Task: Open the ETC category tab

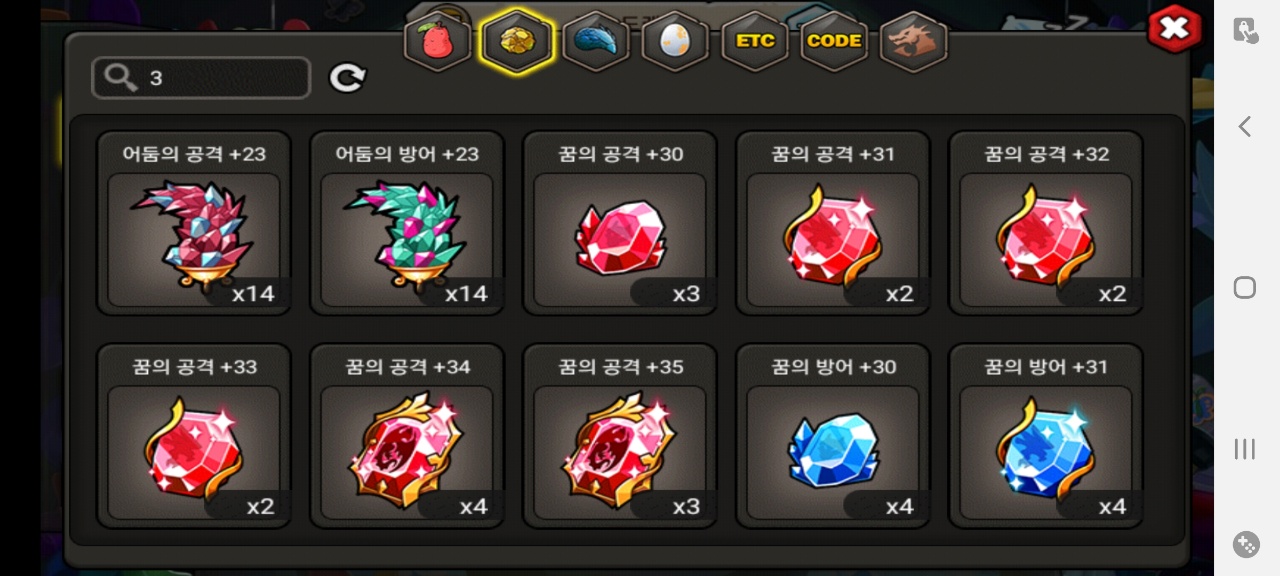Action: pos(755,41)
